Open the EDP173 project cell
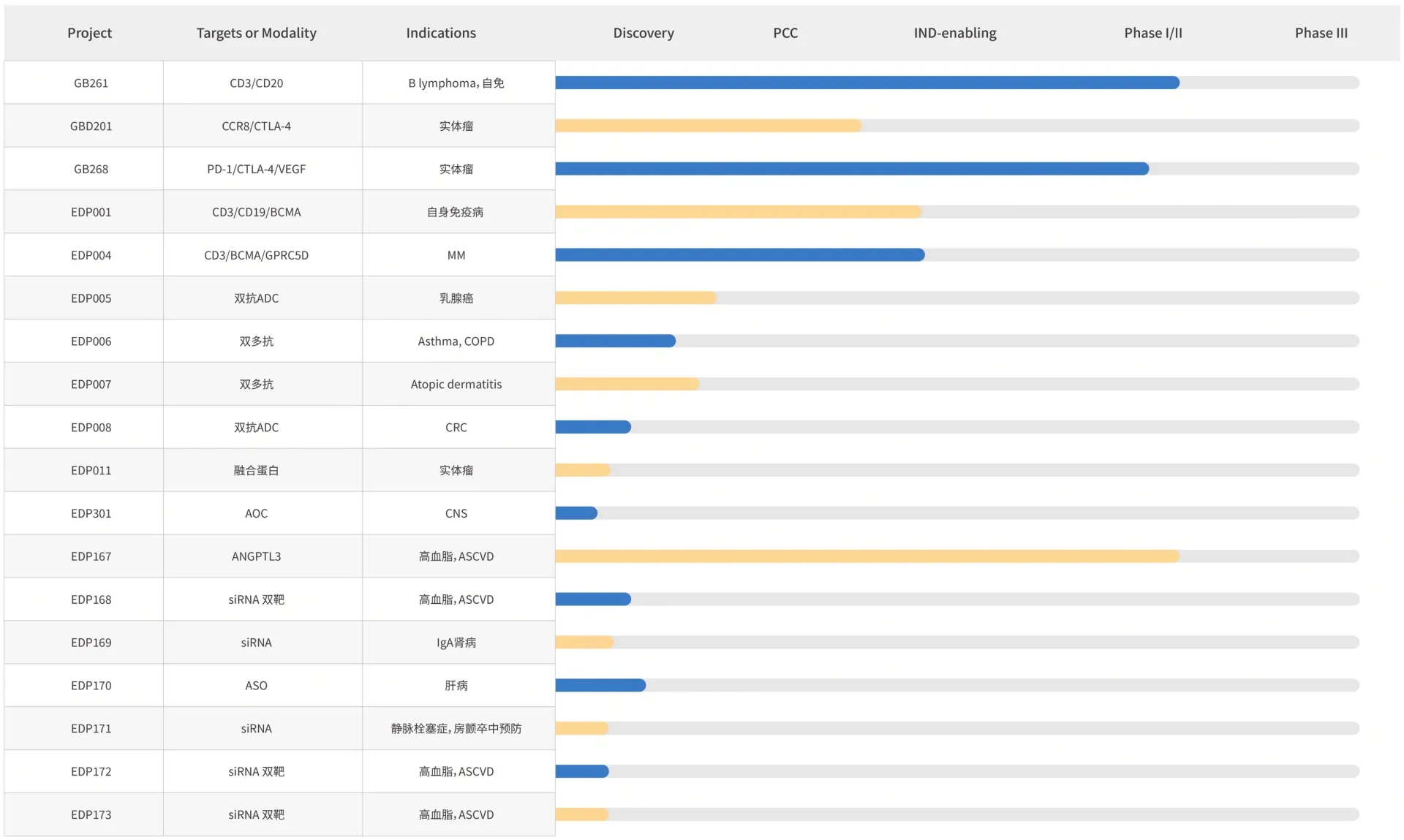1404x840 pixels. click(91, 814)
